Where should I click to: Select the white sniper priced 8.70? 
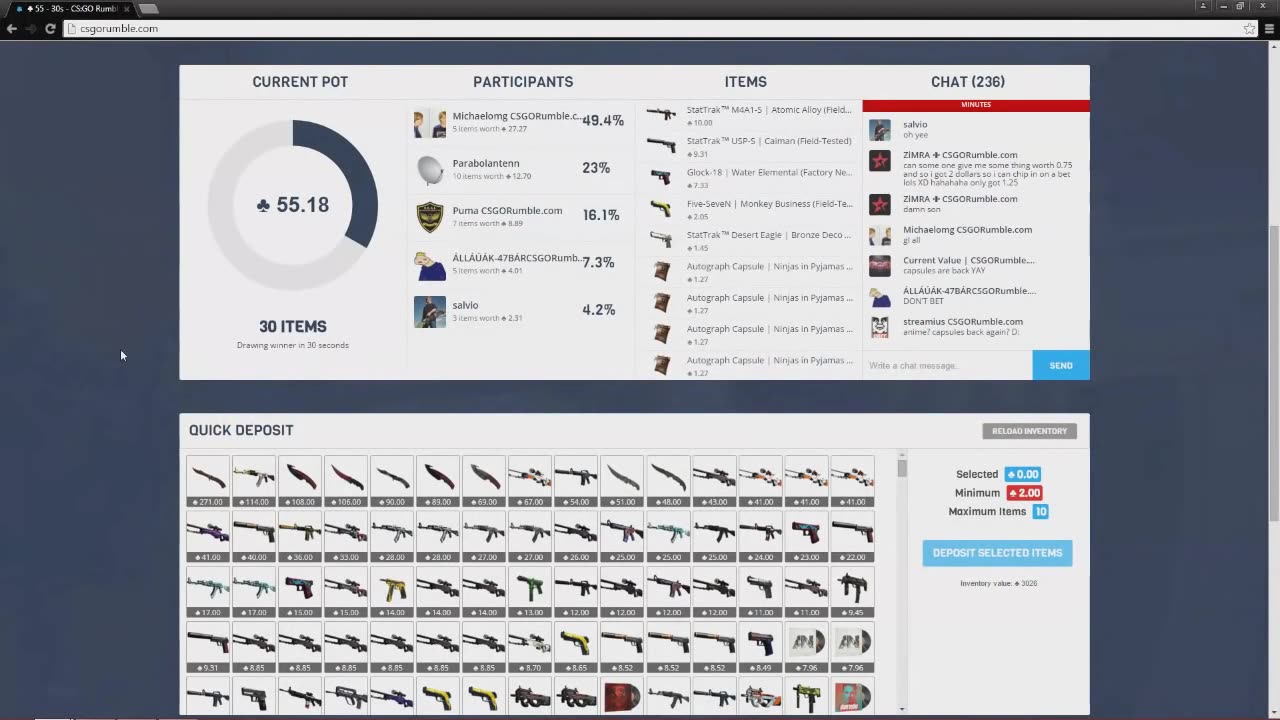coord(530,647)
